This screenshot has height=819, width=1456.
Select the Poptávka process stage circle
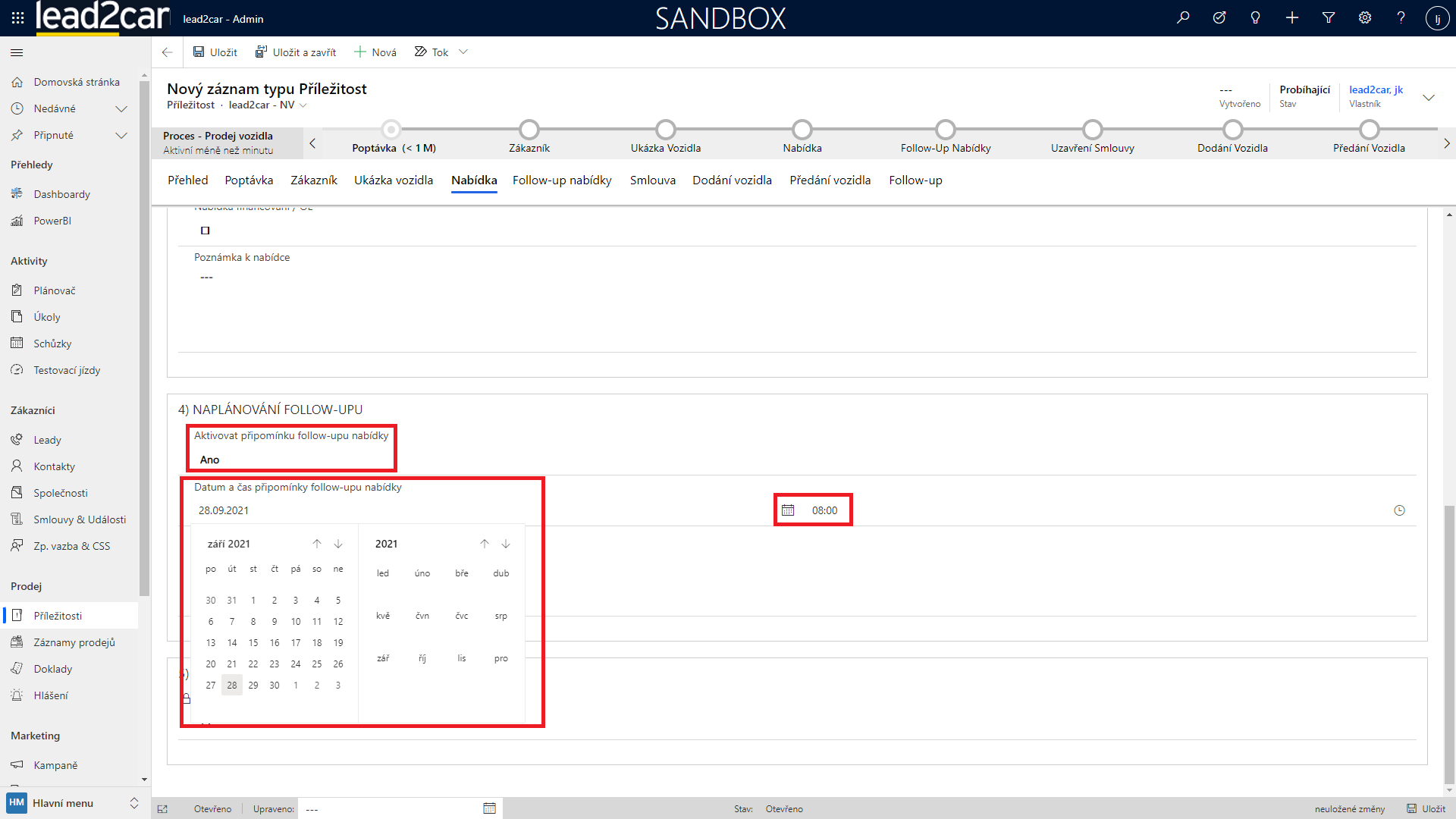391,129
